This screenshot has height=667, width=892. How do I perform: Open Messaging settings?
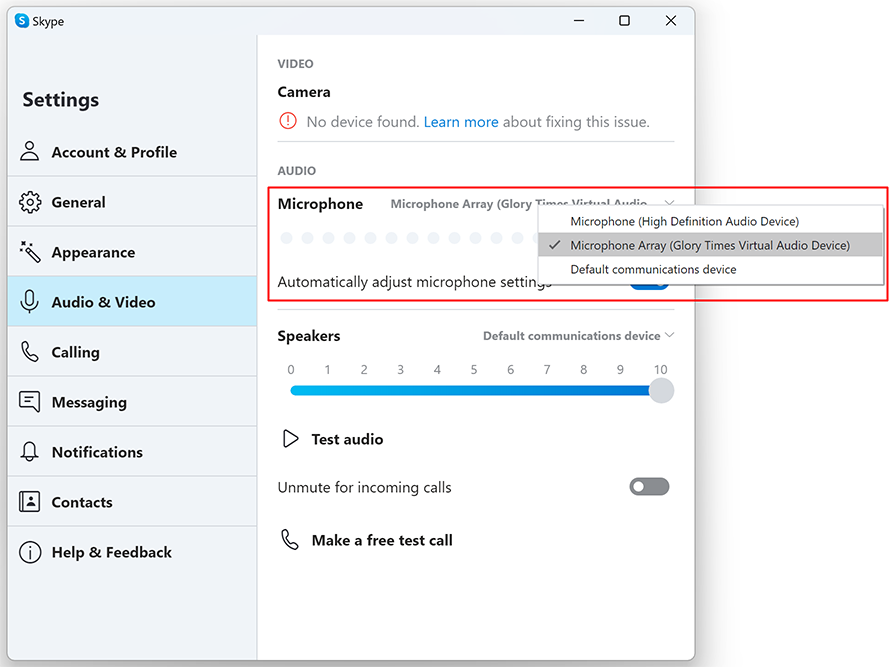coord(132,402)
